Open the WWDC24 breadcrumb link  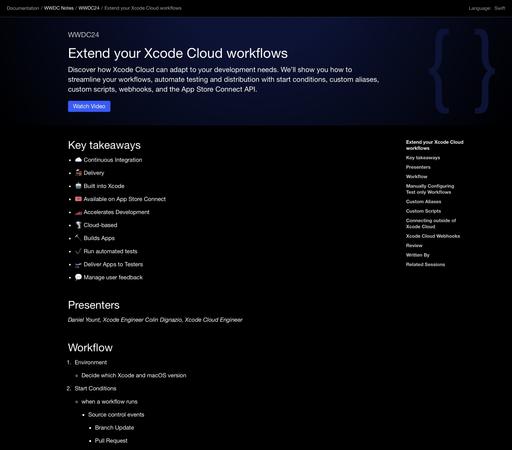point(89,8)
